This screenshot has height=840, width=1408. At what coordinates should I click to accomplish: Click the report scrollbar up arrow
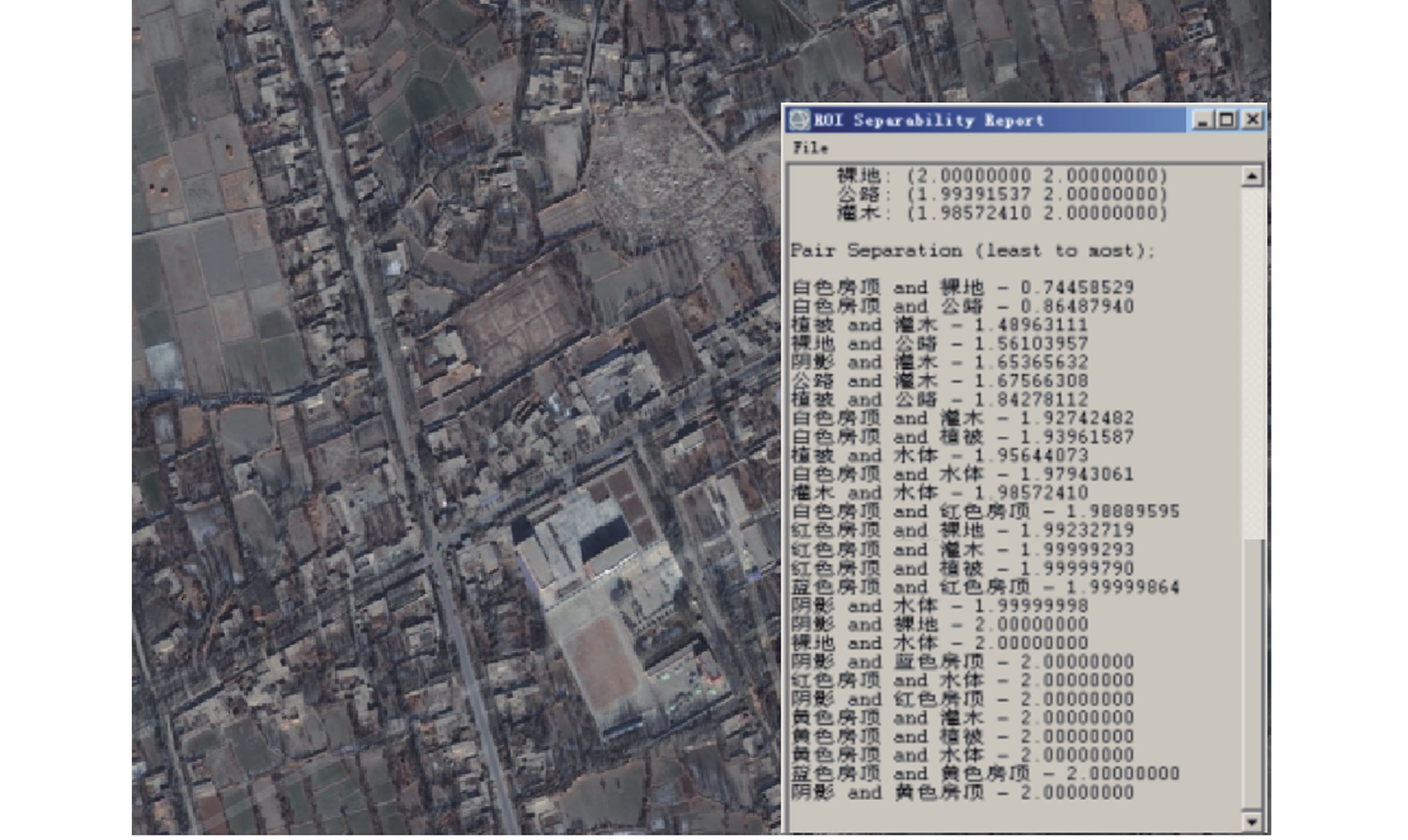(x=1252, y=176)
